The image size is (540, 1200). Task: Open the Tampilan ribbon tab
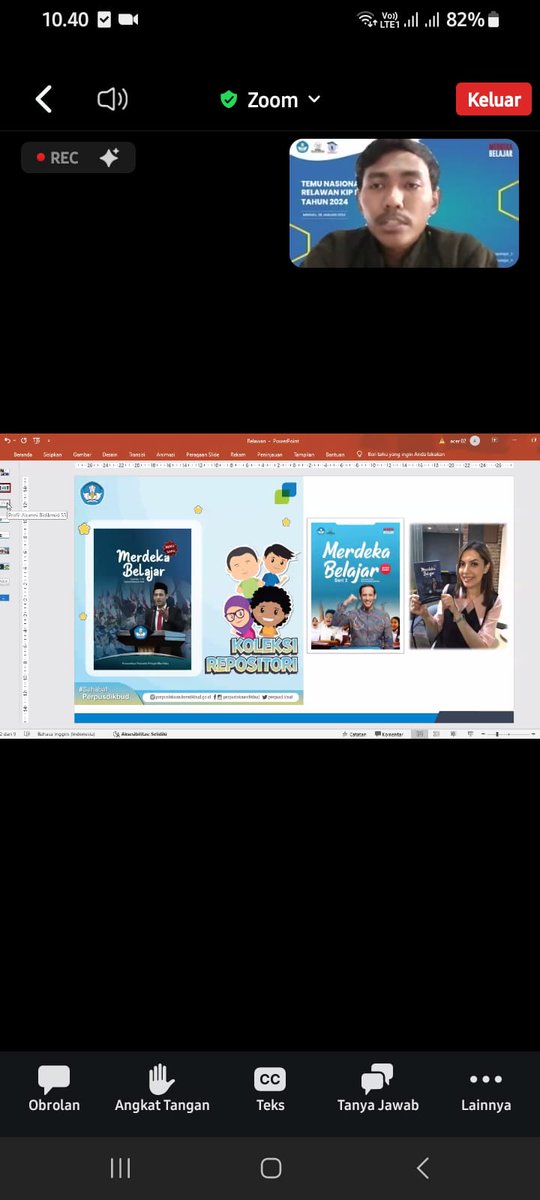click(303, 454)
